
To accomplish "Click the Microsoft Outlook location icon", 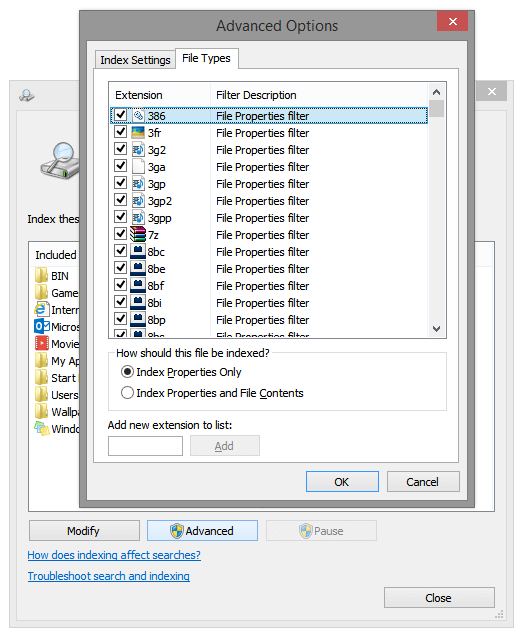I will tap(42, 327).
